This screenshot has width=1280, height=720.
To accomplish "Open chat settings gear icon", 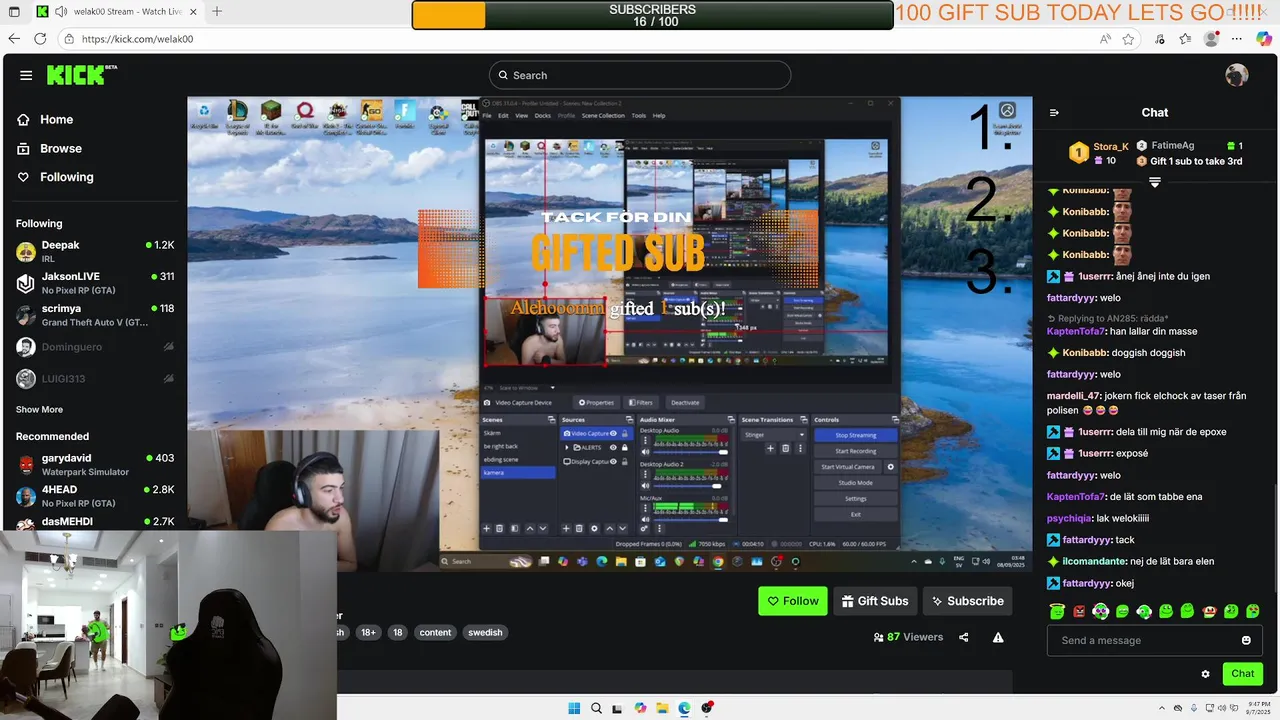I will [x=1205, y=674].
